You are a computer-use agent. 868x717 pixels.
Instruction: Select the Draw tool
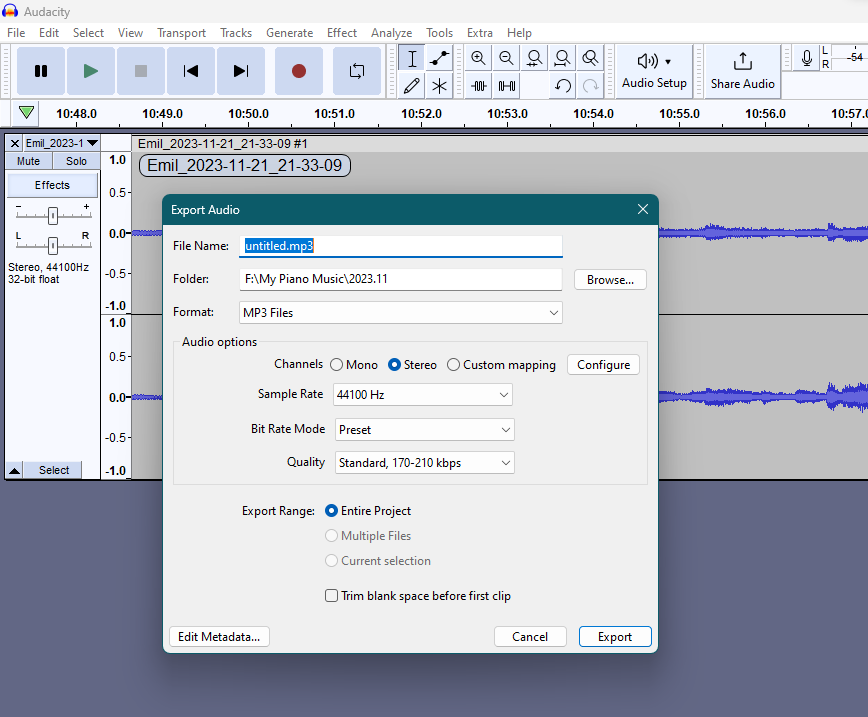(x=411, y=85)
